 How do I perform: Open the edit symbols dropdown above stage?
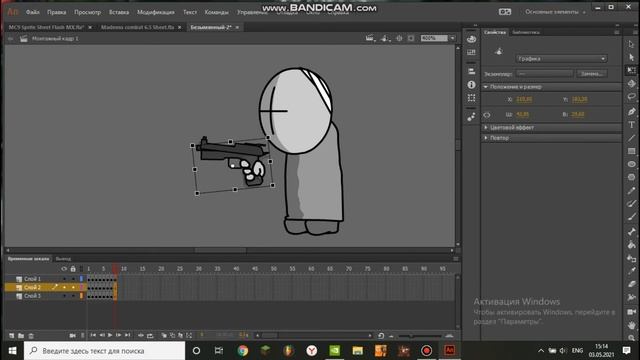(x=385, y=38)
